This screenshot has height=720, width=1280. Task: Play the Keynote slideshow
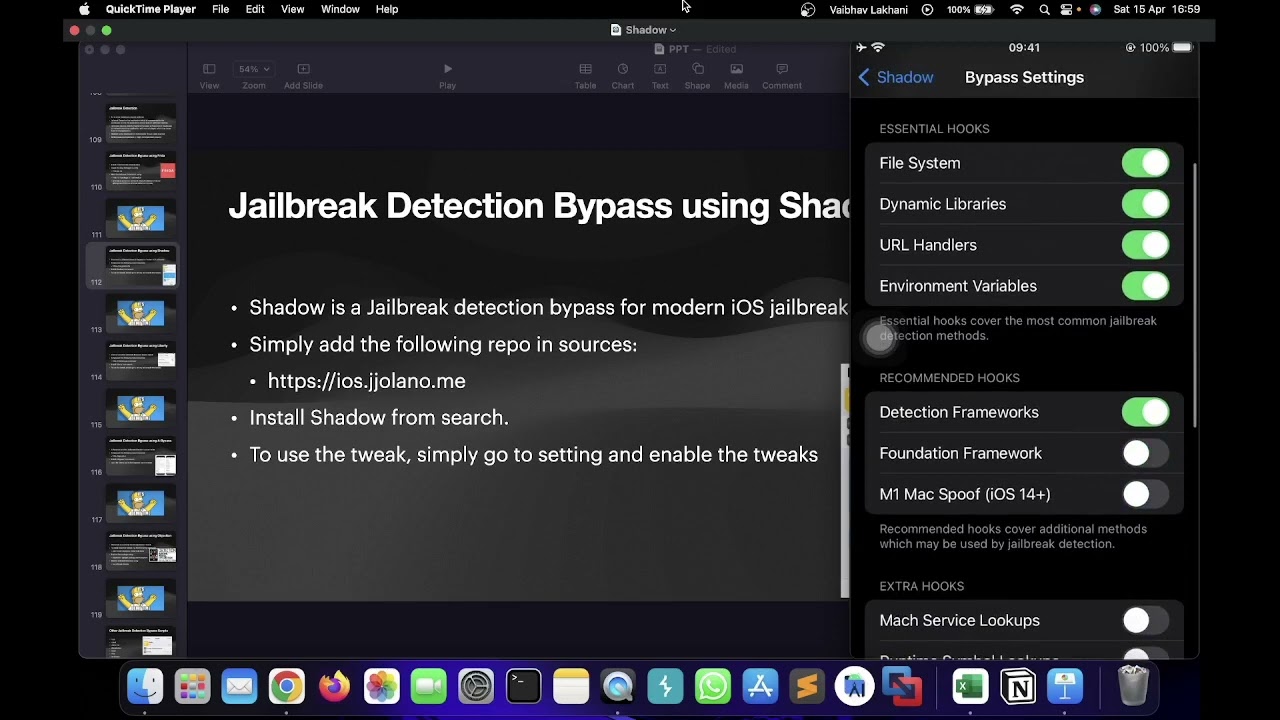pos(447,76)
